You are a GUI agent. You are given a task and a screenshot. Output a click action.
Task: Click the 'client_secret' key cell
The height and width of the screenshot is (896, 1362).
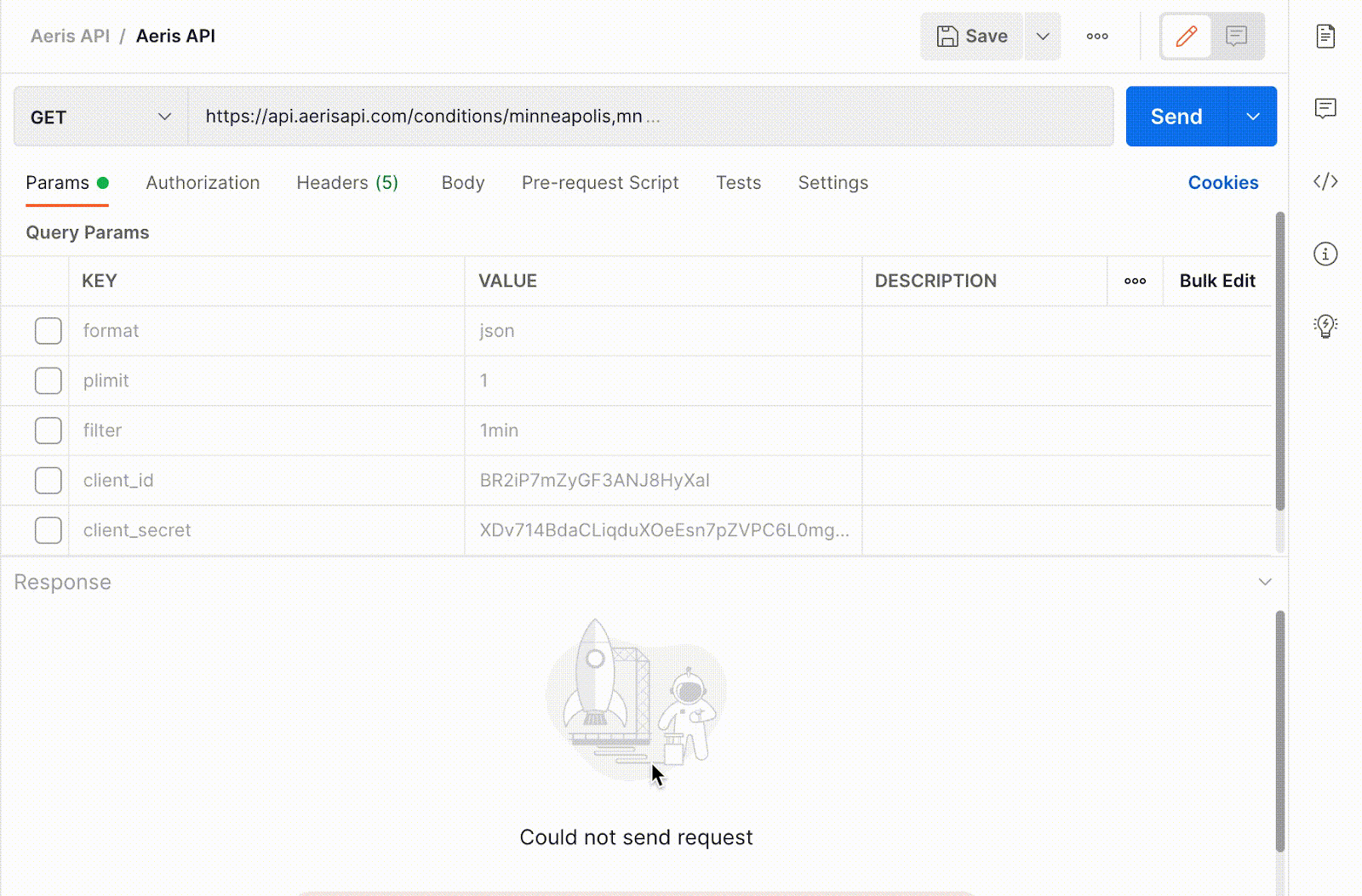point(266,530)
